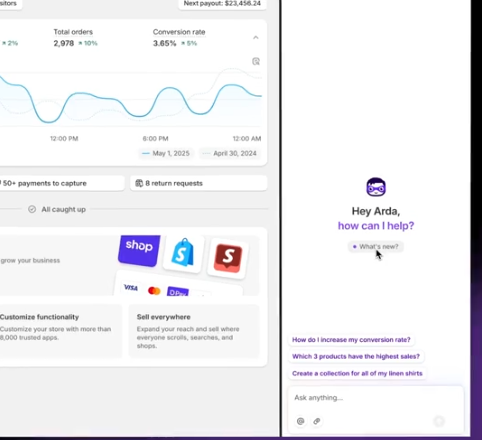Open the red S chat app icon

(228, 258)
